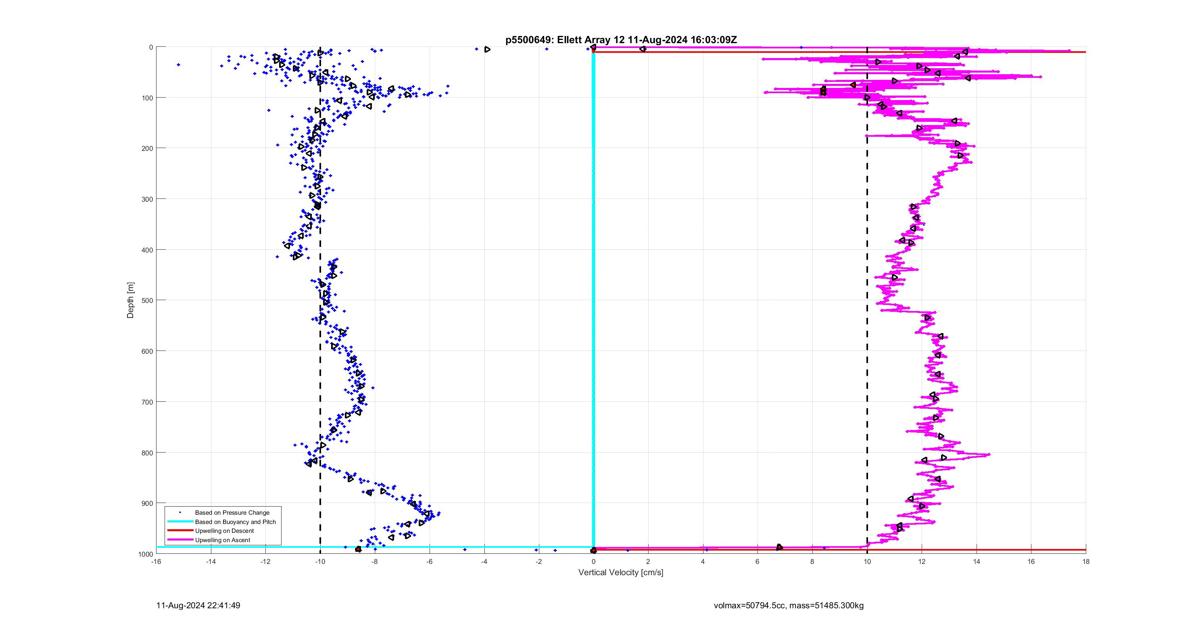Click the x-axis tick label '2'

[648, 561]
